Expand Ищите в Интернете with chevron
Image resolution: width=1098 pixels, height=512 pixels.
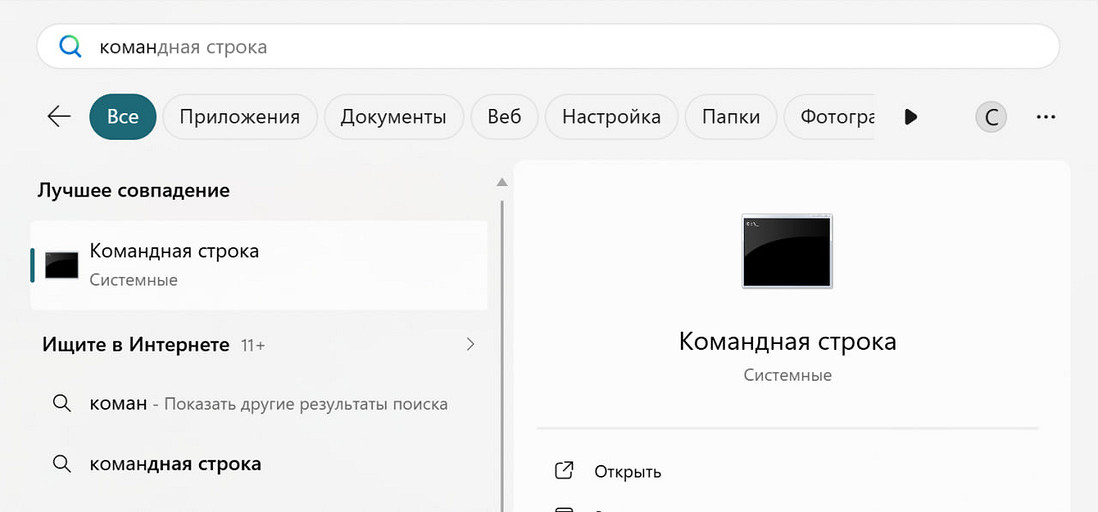pos(471,344)
